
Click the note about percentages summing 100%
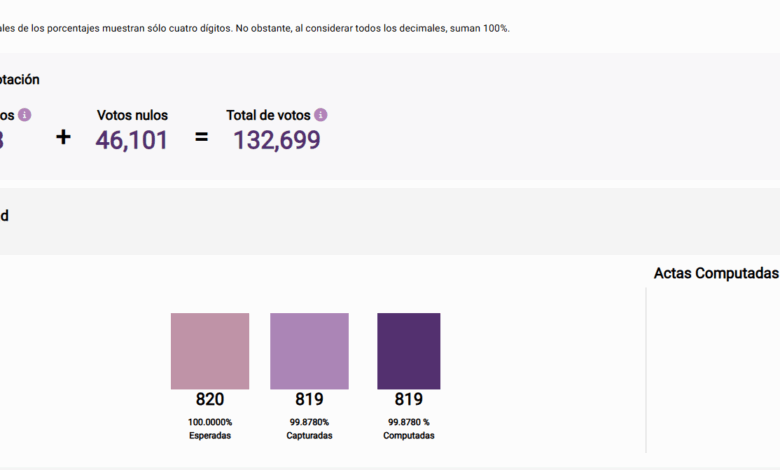coord(255,28)
